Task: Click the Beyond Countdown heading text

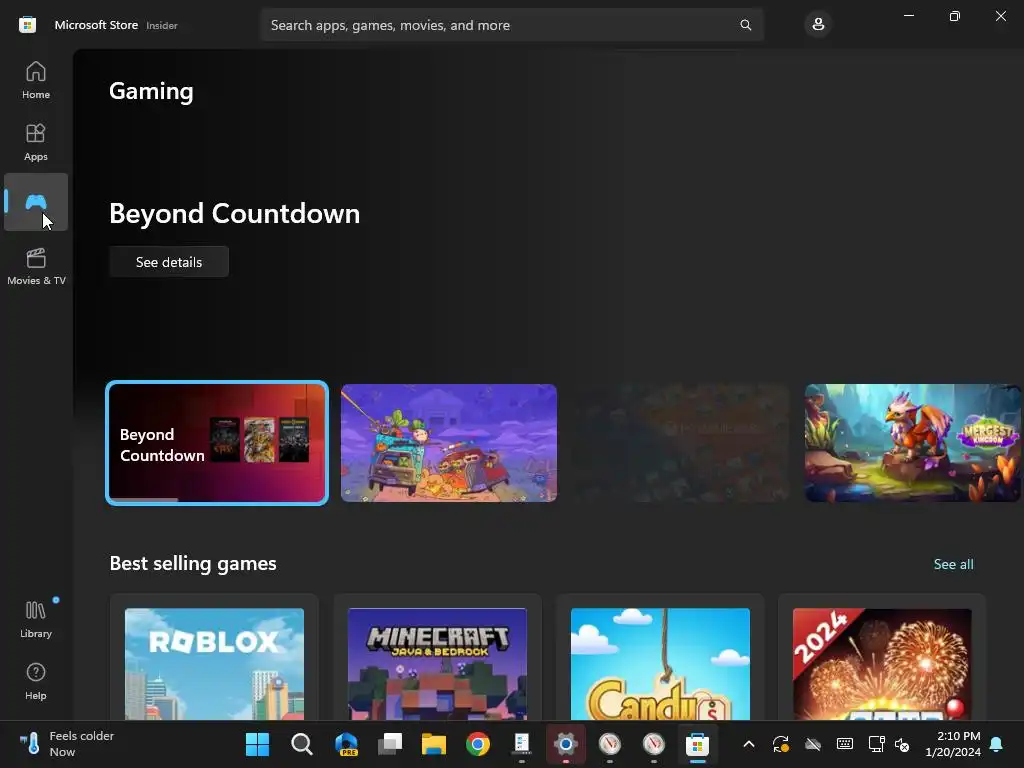Action: [234, 214]
